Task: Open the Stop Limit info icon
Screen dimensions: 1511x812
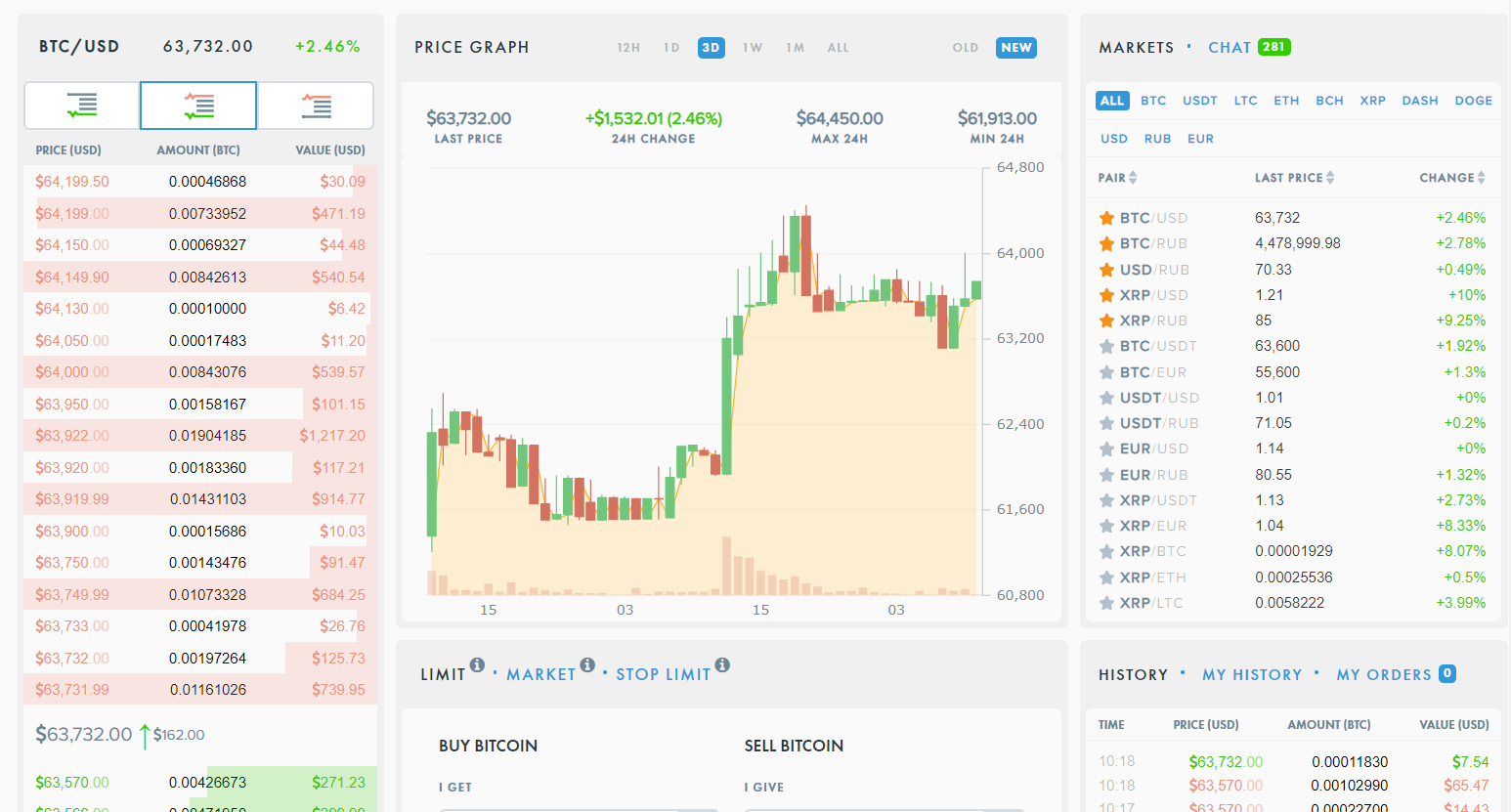Action: point(722,665)
